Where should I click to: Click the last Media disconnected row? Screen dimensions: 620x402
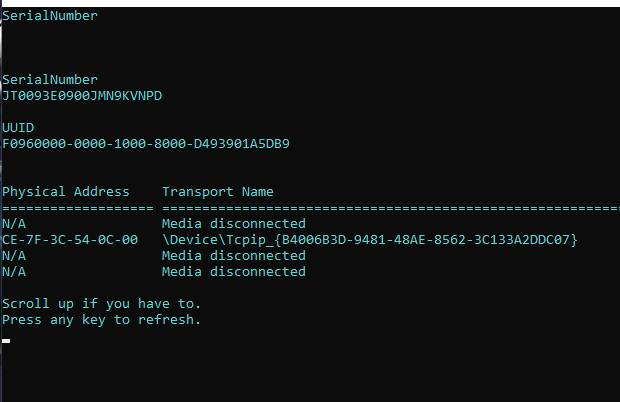(234, 272)
